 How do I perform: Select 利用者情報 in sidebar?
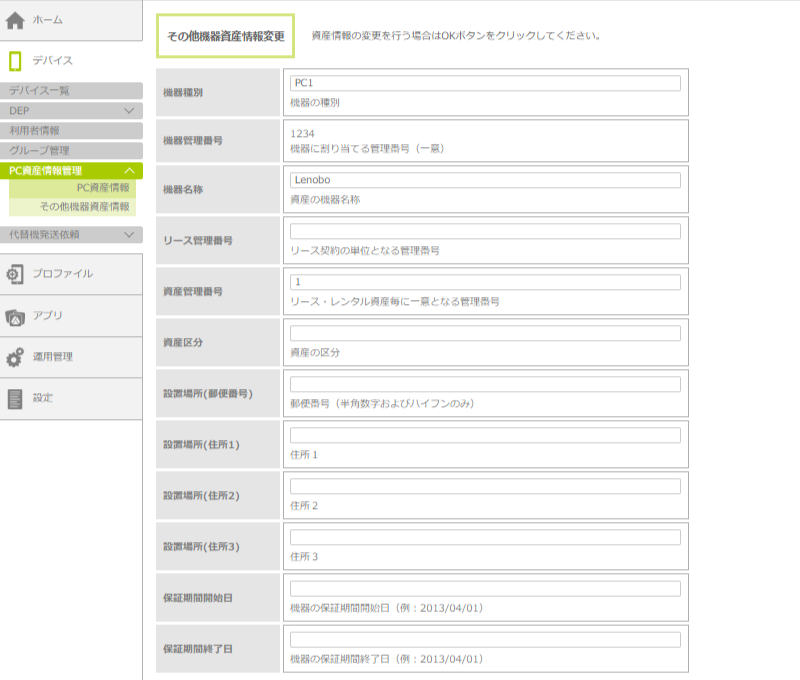point(35,131)
